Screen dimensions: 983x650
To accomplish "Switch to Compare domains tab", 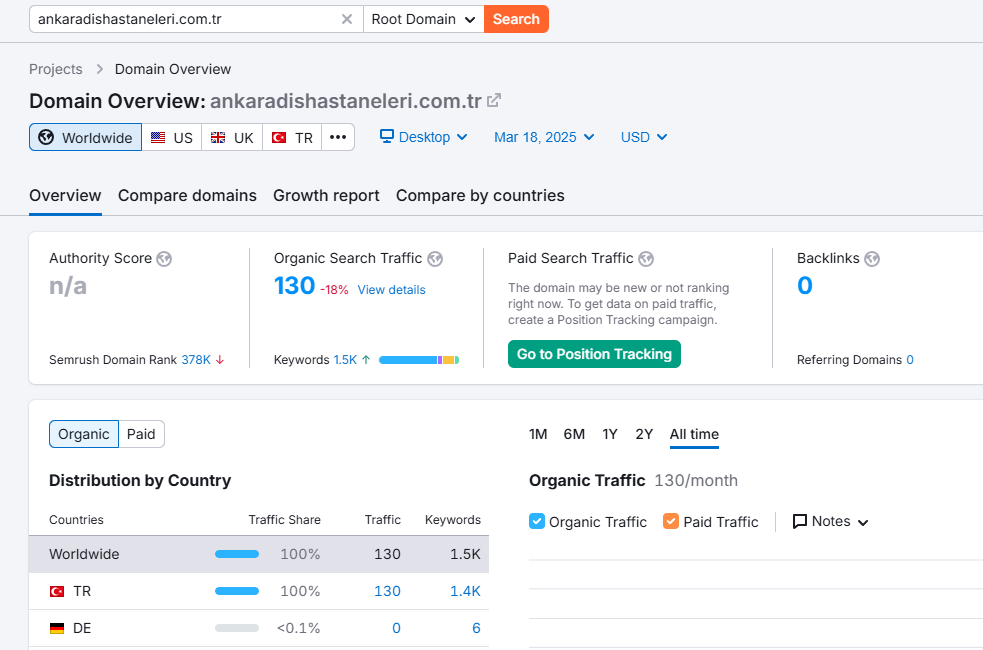I will tap(187, 196).
